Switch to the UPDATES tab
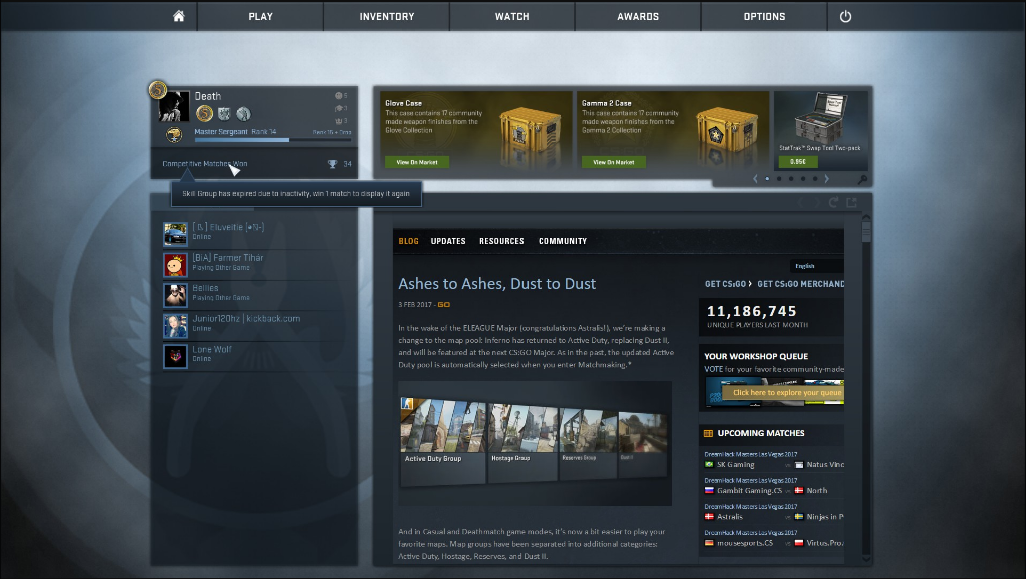This screenshot has width=1026, height=579. tap(448, 241)
